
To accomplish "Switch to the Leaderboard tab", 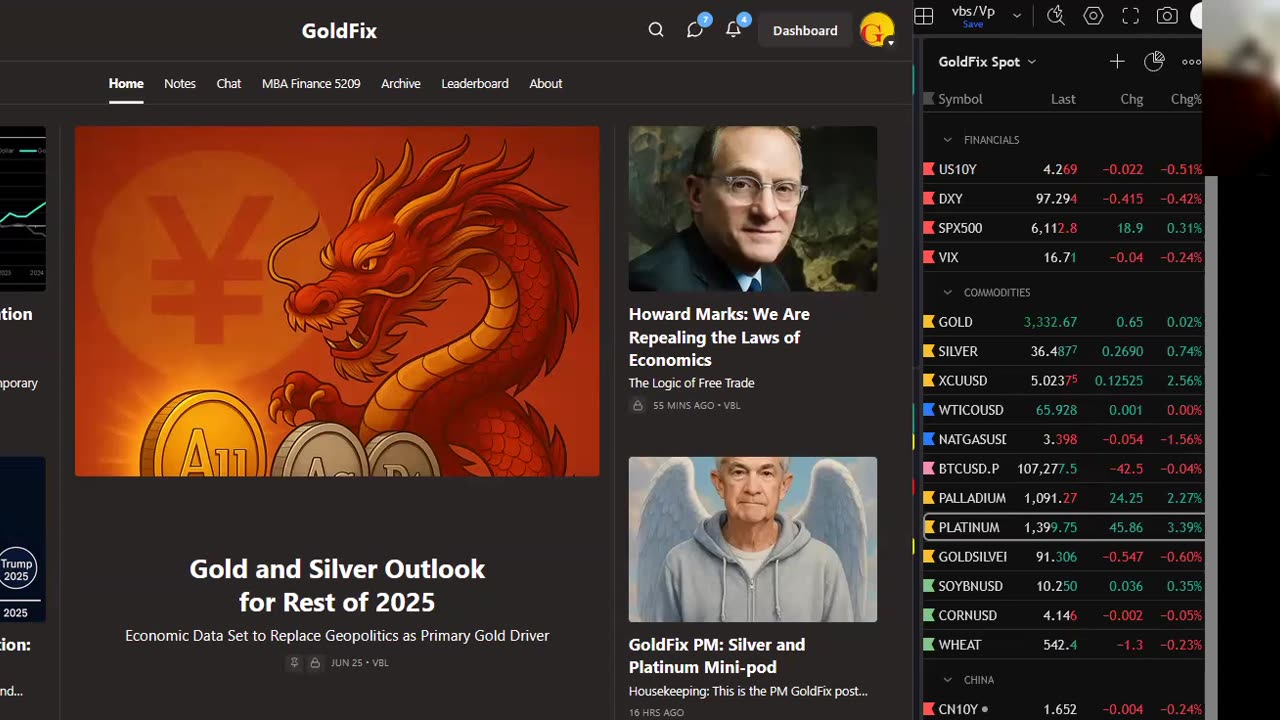I will [x=475, y=84].
